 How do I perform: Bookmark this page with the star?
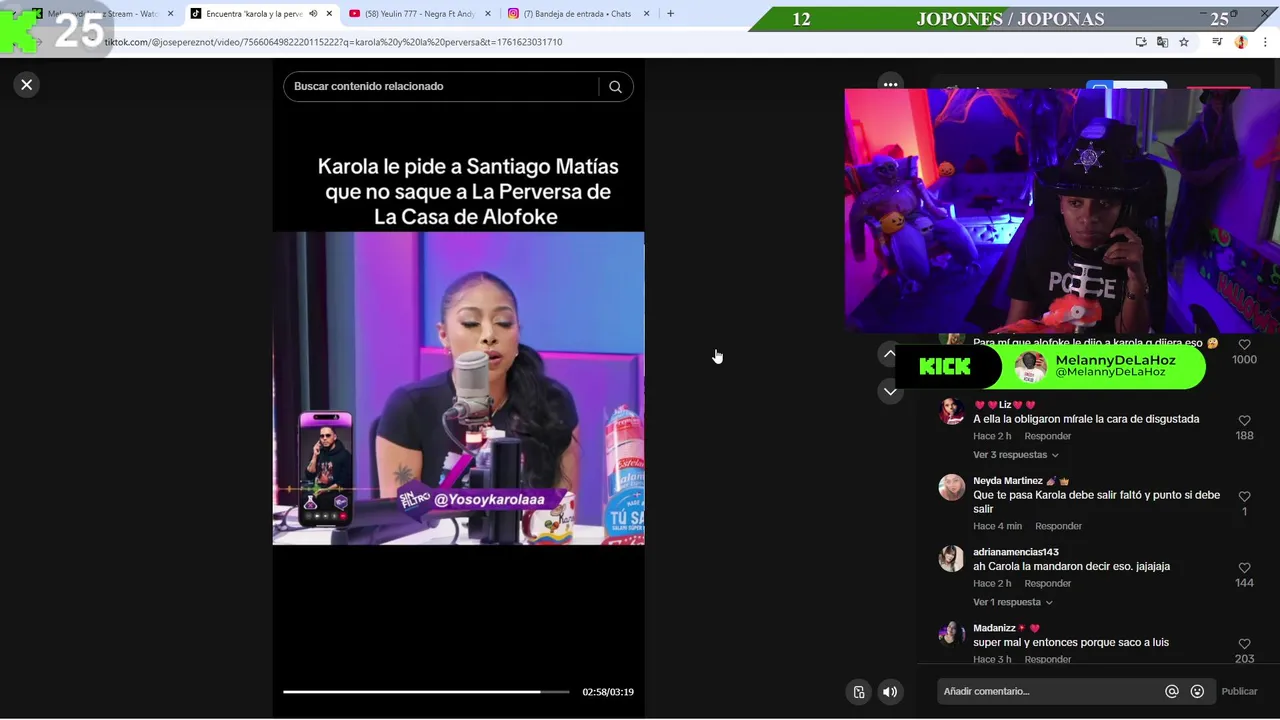pos(1184,42)
